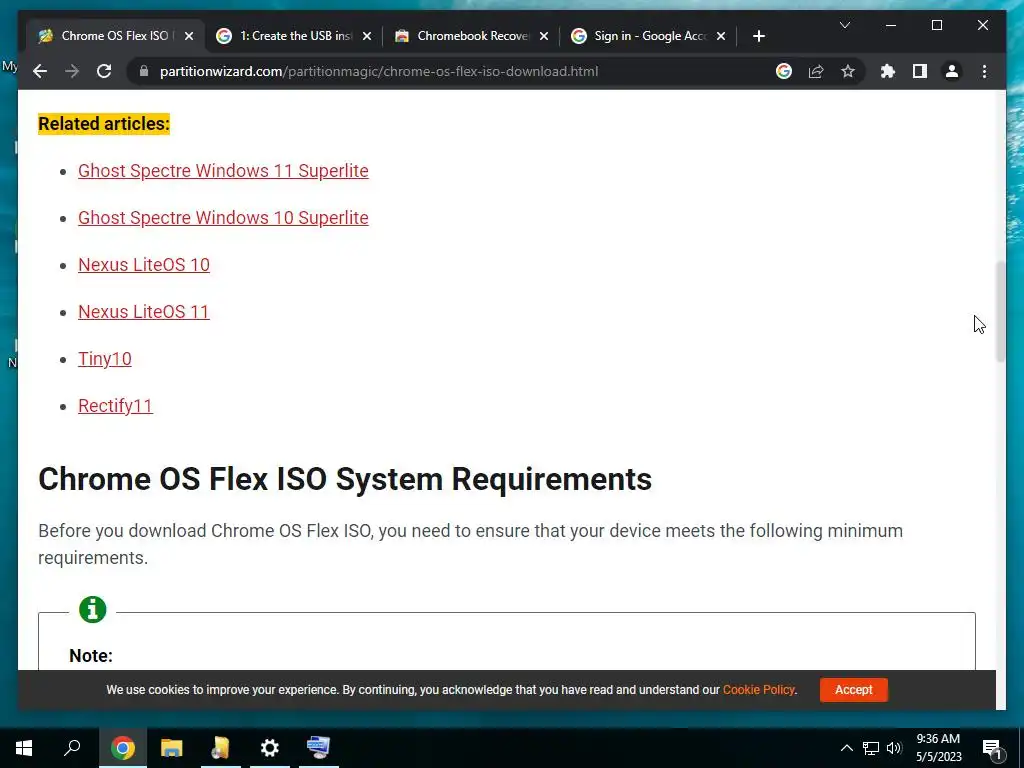Open Chrome's three-dot menu
1024x768 pixels.
(984, 71)
